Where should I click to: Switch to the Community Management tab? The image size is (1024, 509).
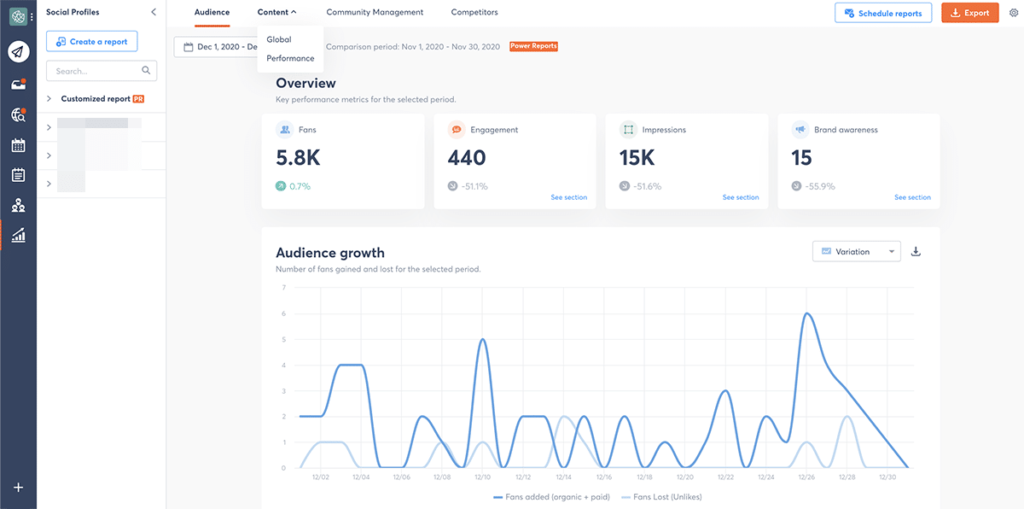[x=374, y=12]
